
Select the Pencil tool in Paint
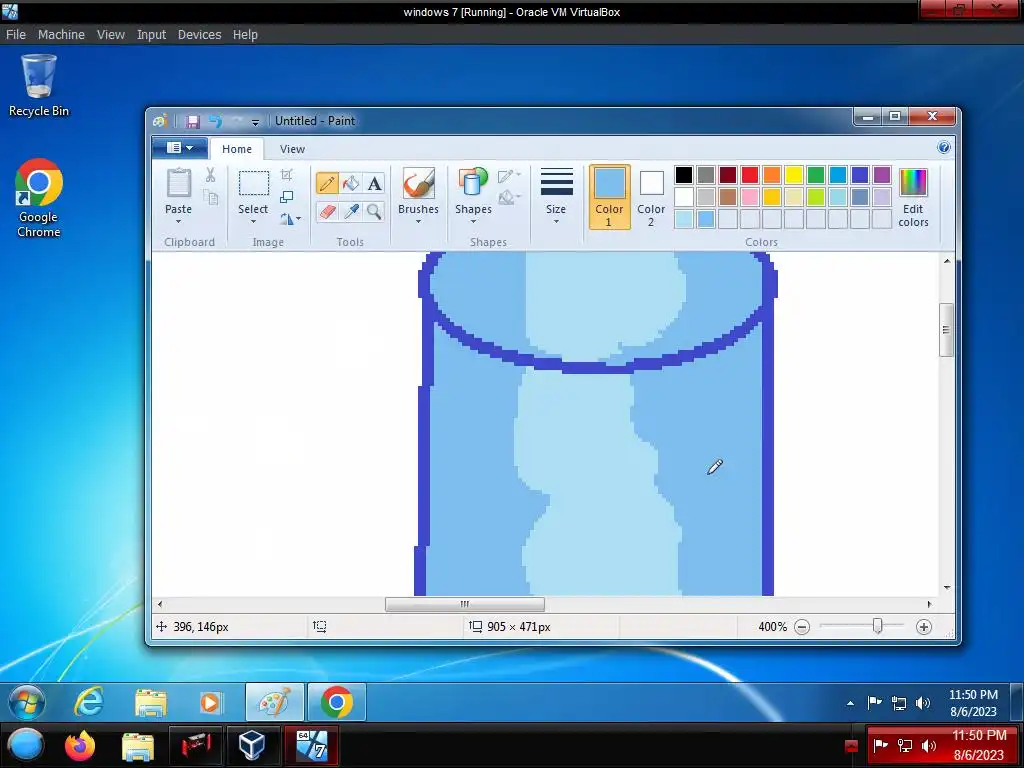tap(327, 184)
